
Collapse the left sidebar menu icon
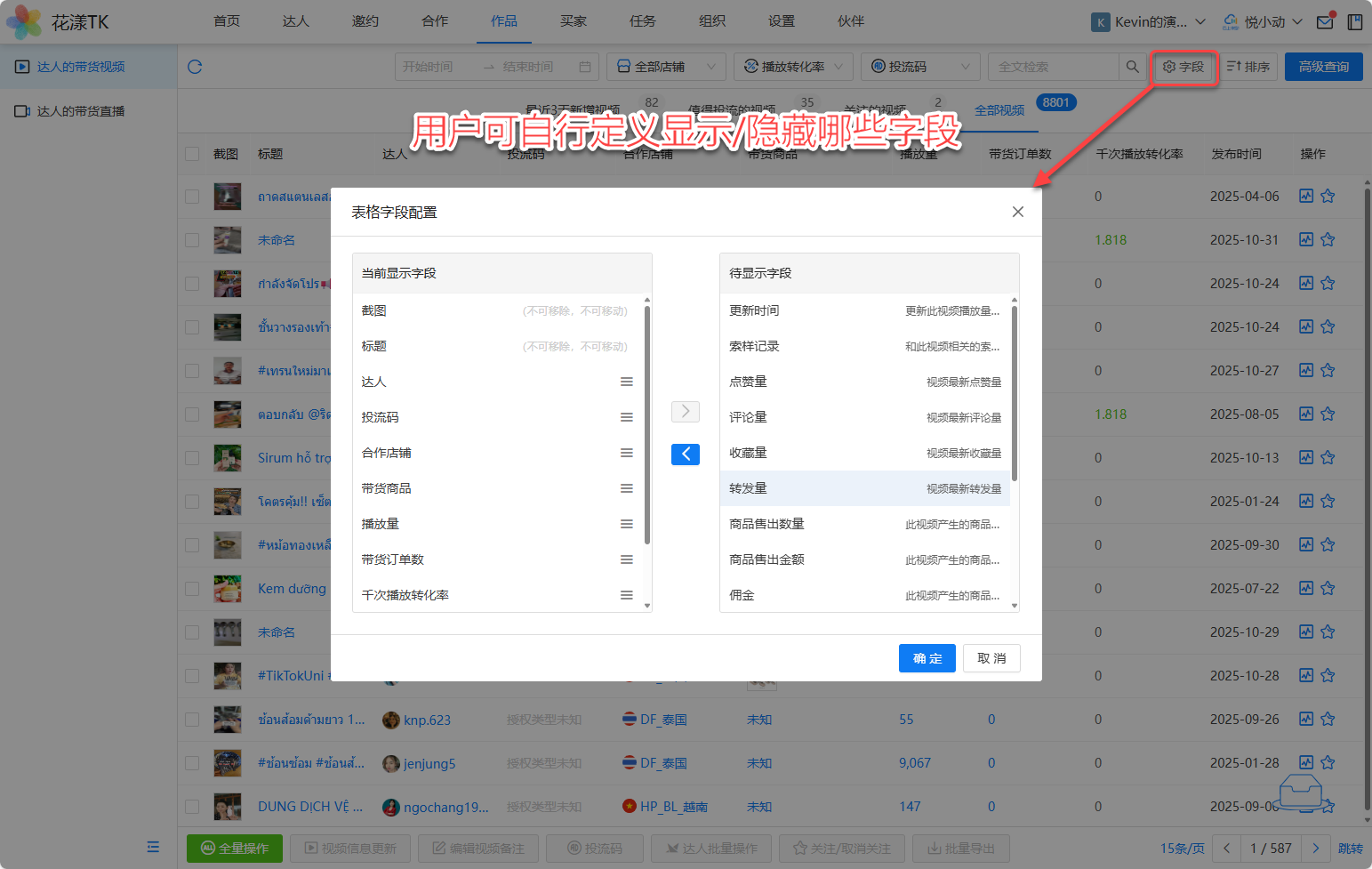[x=153, y=847]
